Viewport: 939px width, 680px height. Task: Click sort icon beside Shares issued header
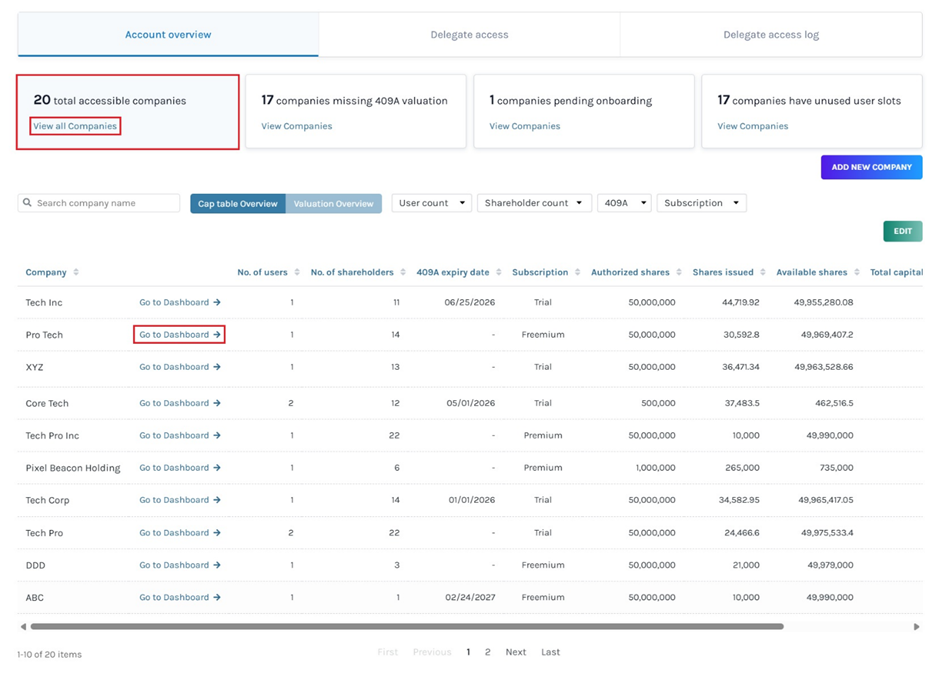[x=764, y=273]
